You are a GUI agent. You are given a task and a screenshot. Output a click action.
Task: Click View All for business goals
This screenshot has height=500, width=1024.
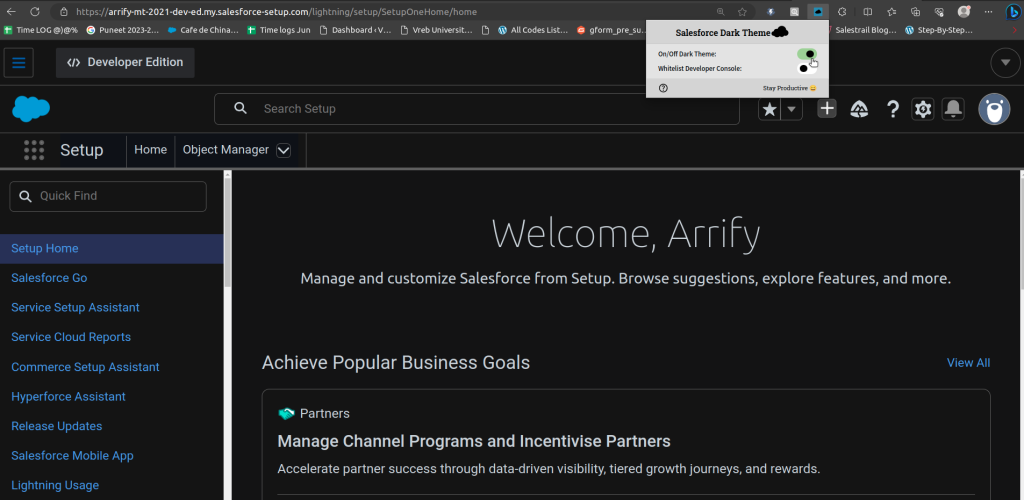click(968, 363)
